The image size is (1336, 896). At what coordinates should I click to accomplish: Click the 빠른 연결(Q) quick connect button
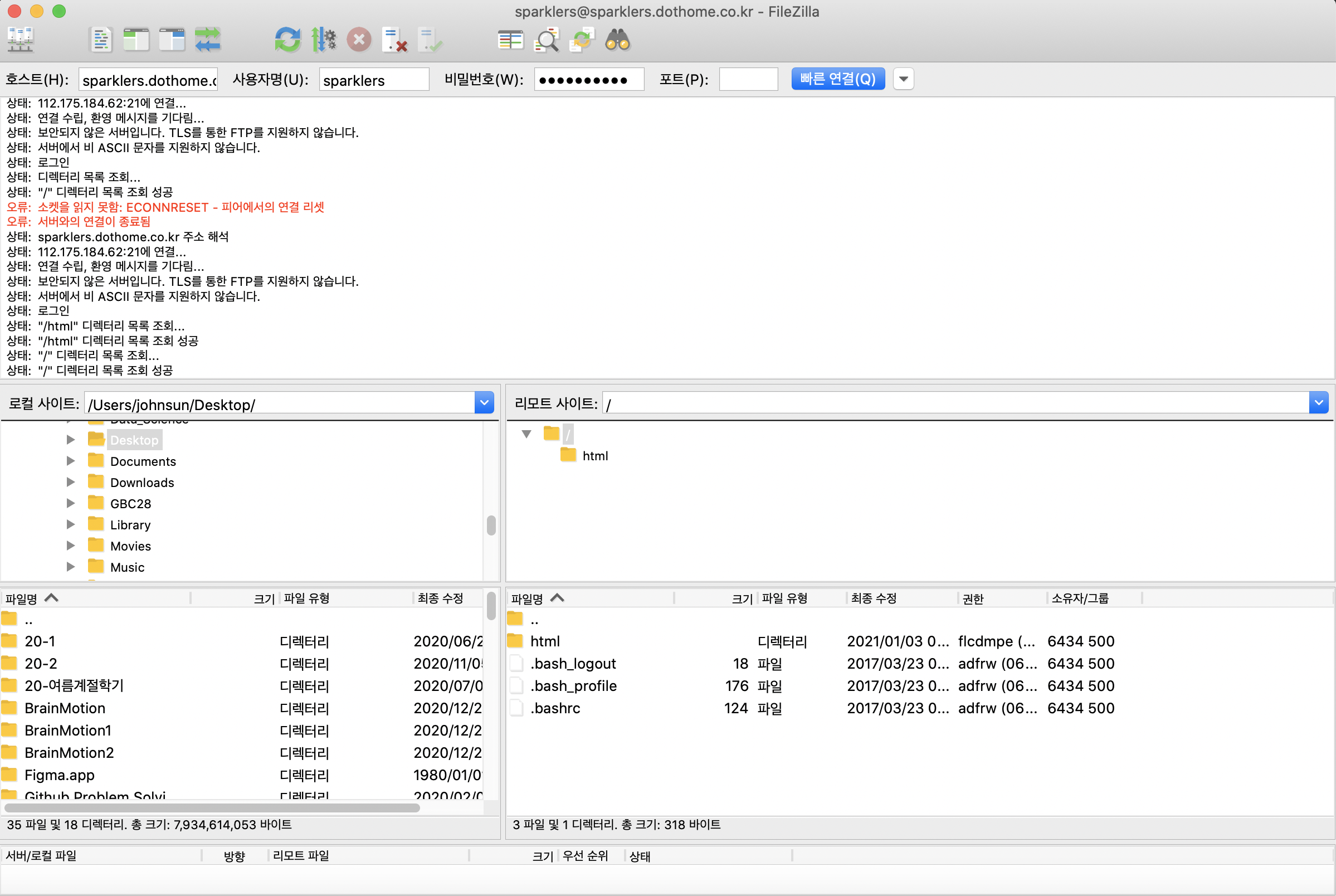(838, 79)
